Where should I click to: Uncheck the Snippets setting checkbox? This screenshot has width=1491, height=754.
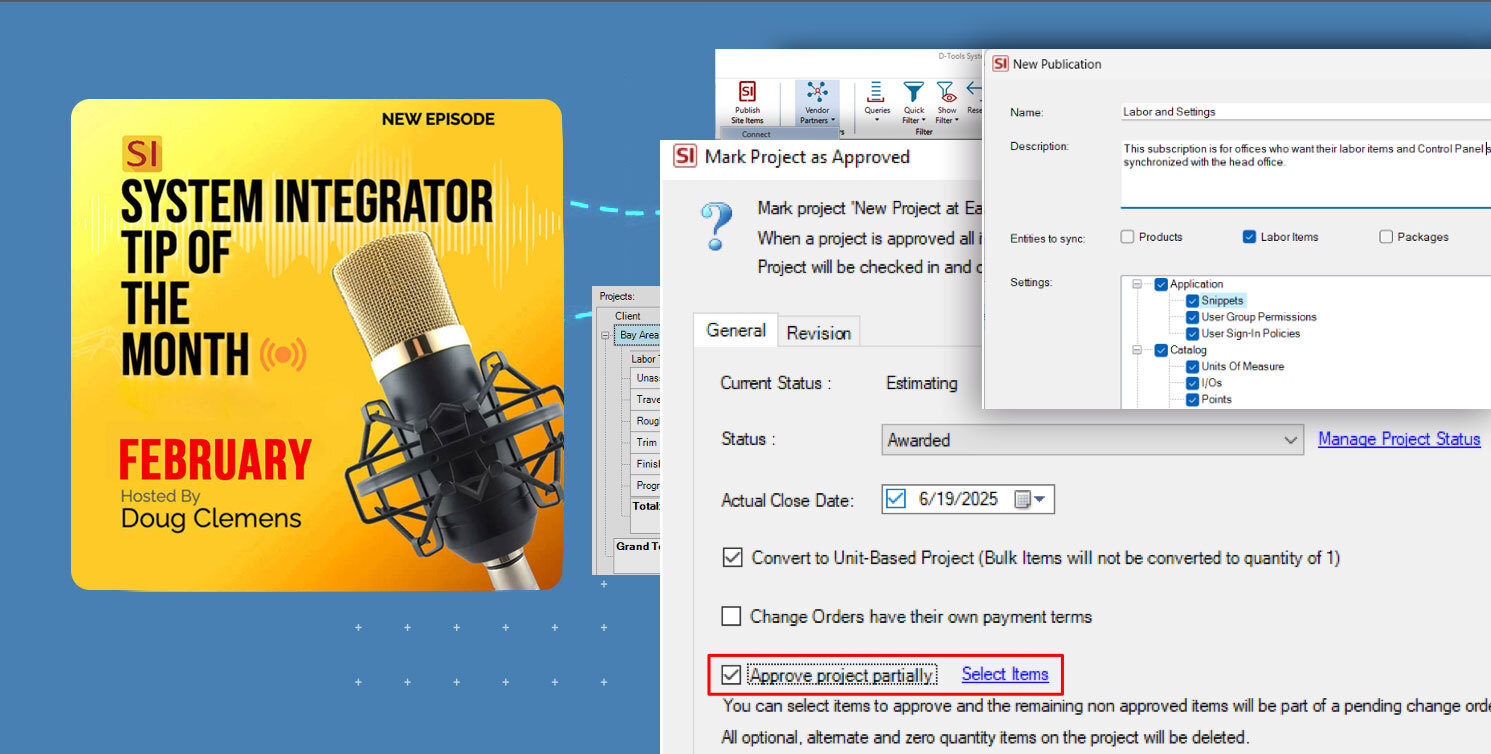tap(1192, 300)
